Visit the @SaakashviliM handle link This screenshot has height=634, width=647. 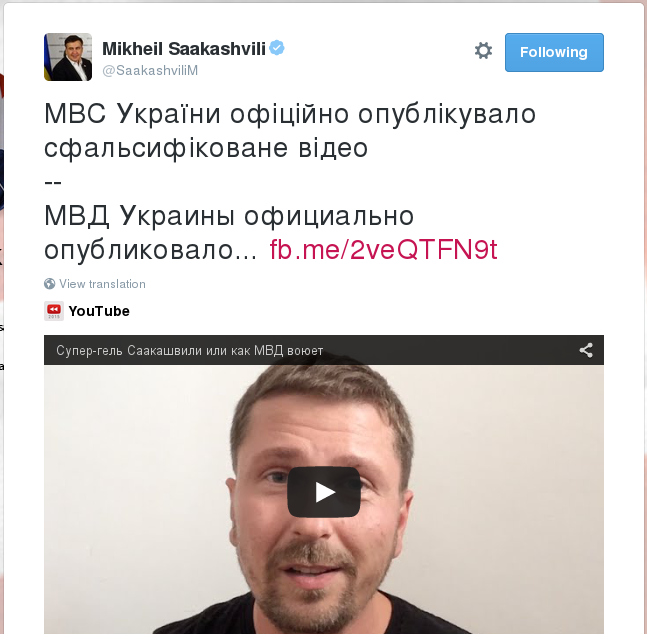coord(150,71)
